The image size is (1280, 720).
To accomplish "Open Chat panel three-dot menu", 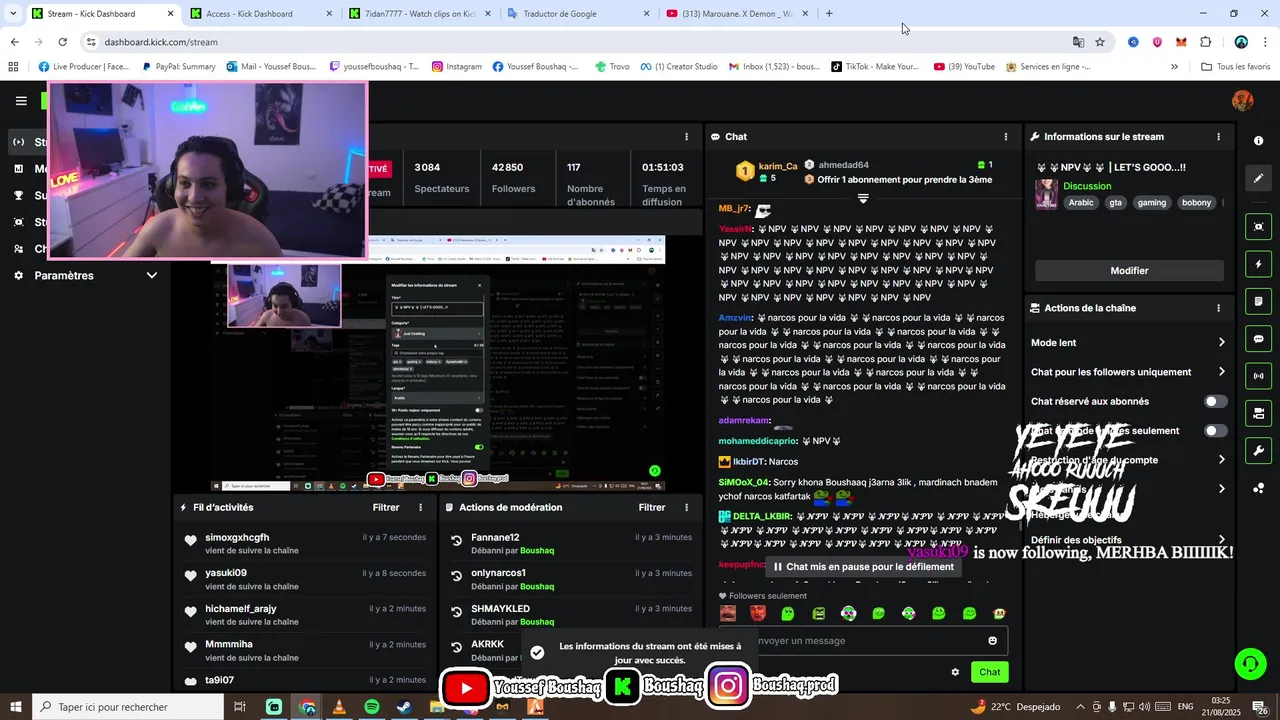I will (x=1006, y=137).
